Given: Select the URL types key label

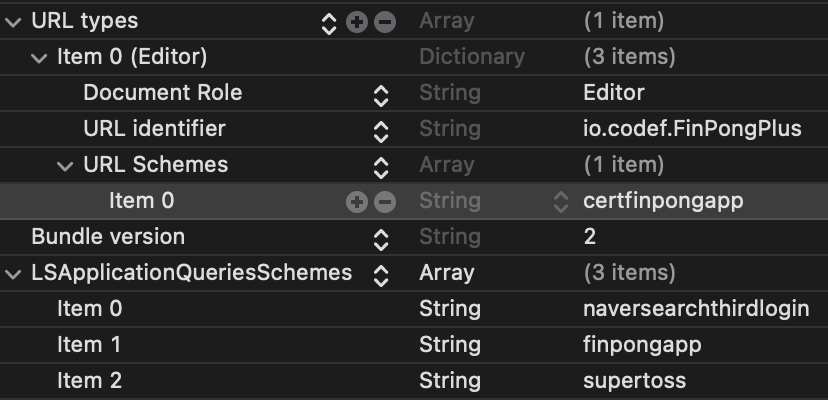Looking at the screenshot, I should pos(85,21).
